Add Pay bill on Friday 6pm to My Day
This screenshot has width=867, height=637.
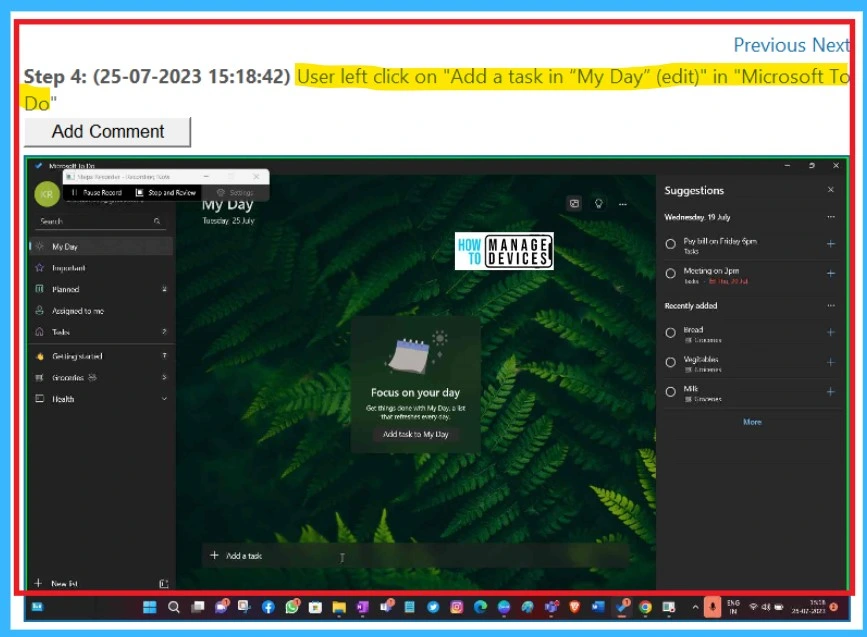coord(831,244)
